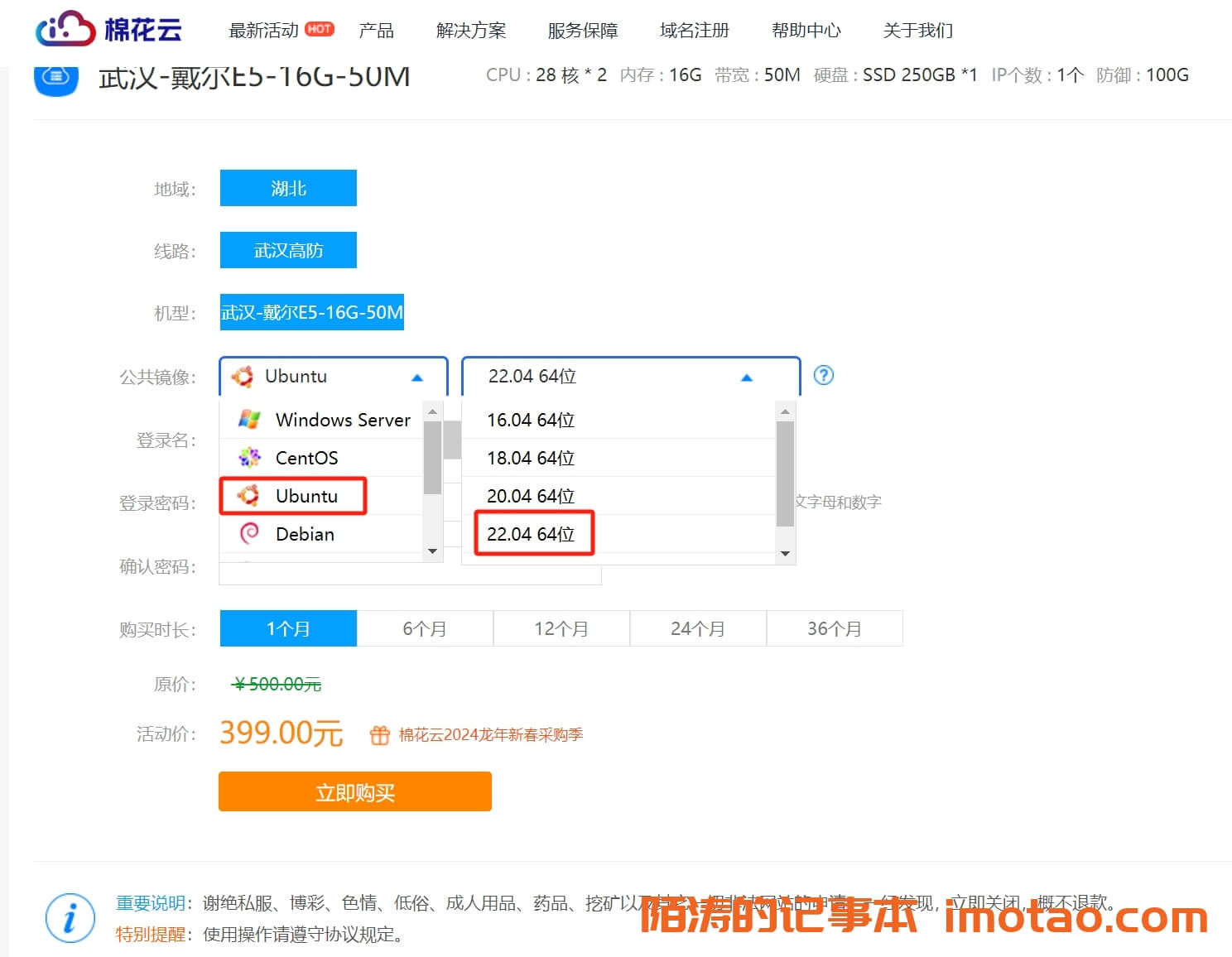The image size is (1232, 957).
Task: Choose version 16.04 64位
Action: (618, 419)
